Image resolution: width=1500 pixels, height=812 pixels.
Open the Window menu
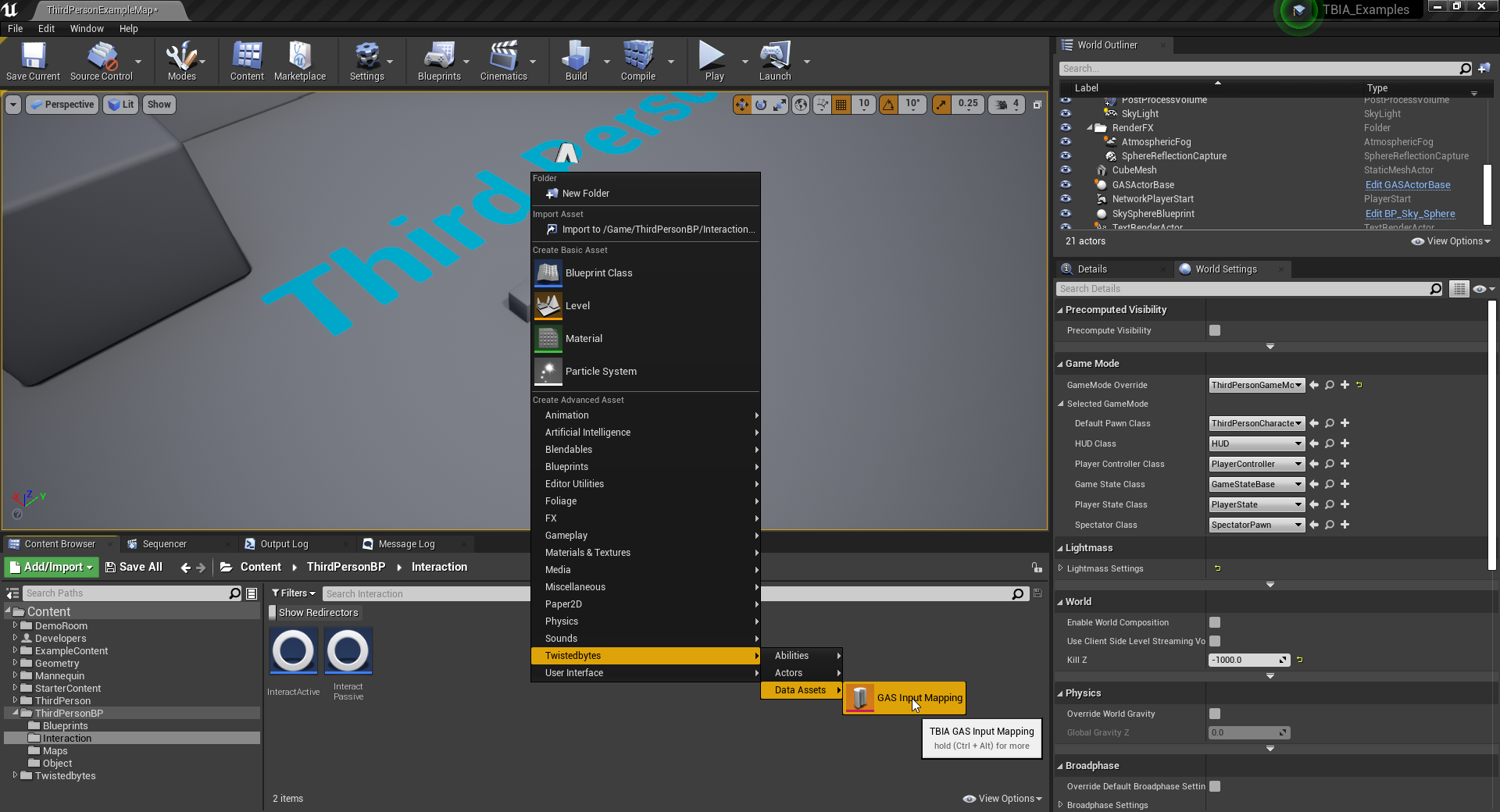pos(87,29)
